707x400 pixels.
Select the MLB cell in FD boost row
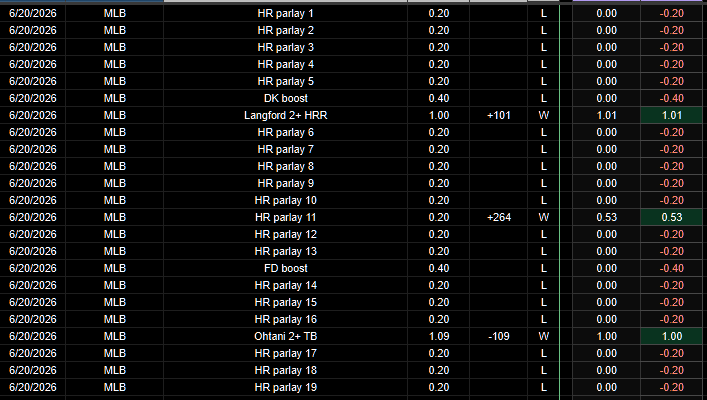point(115,268)
